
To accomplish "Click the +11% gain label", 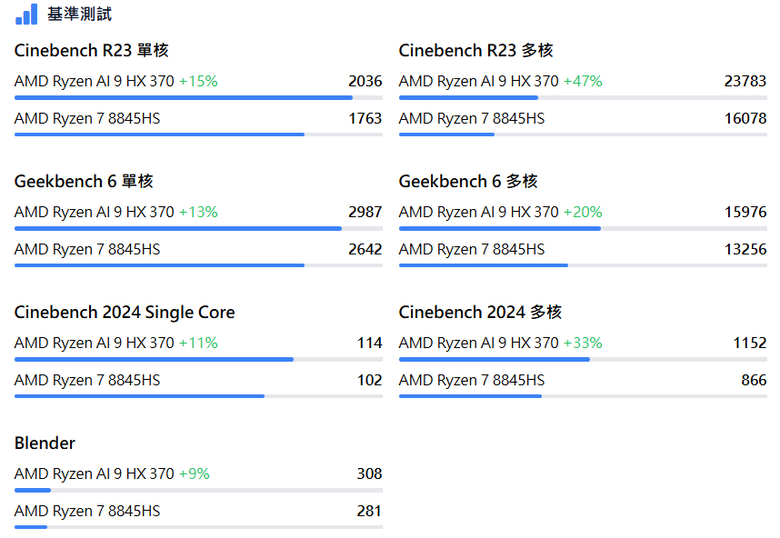I will click(x=198, y=343).
